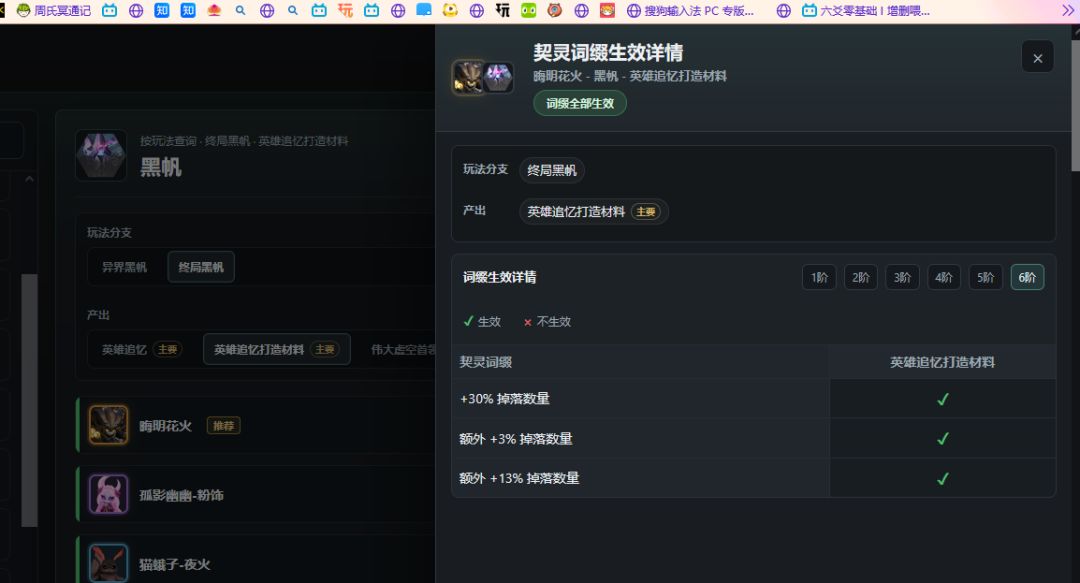Close the 契灵词缀生效详情 panel
The width and height of the screenshot is (1080, 583).
click(x=1037, y=59)
